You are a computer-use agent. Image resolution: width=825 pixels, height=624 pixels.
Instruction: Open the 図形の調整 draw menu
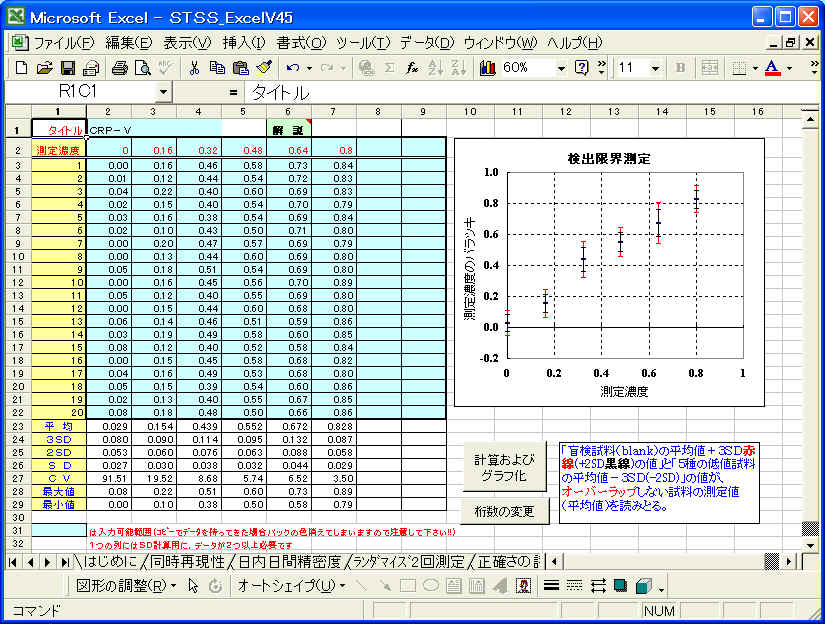click(x=126, y=586)
